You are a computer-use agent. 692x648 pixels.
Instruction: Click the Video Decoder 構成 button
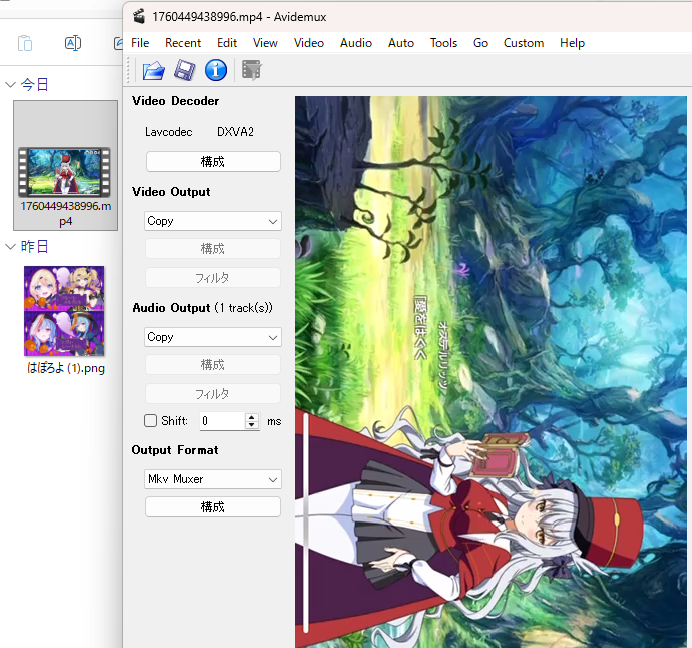(x=213, y=161)
